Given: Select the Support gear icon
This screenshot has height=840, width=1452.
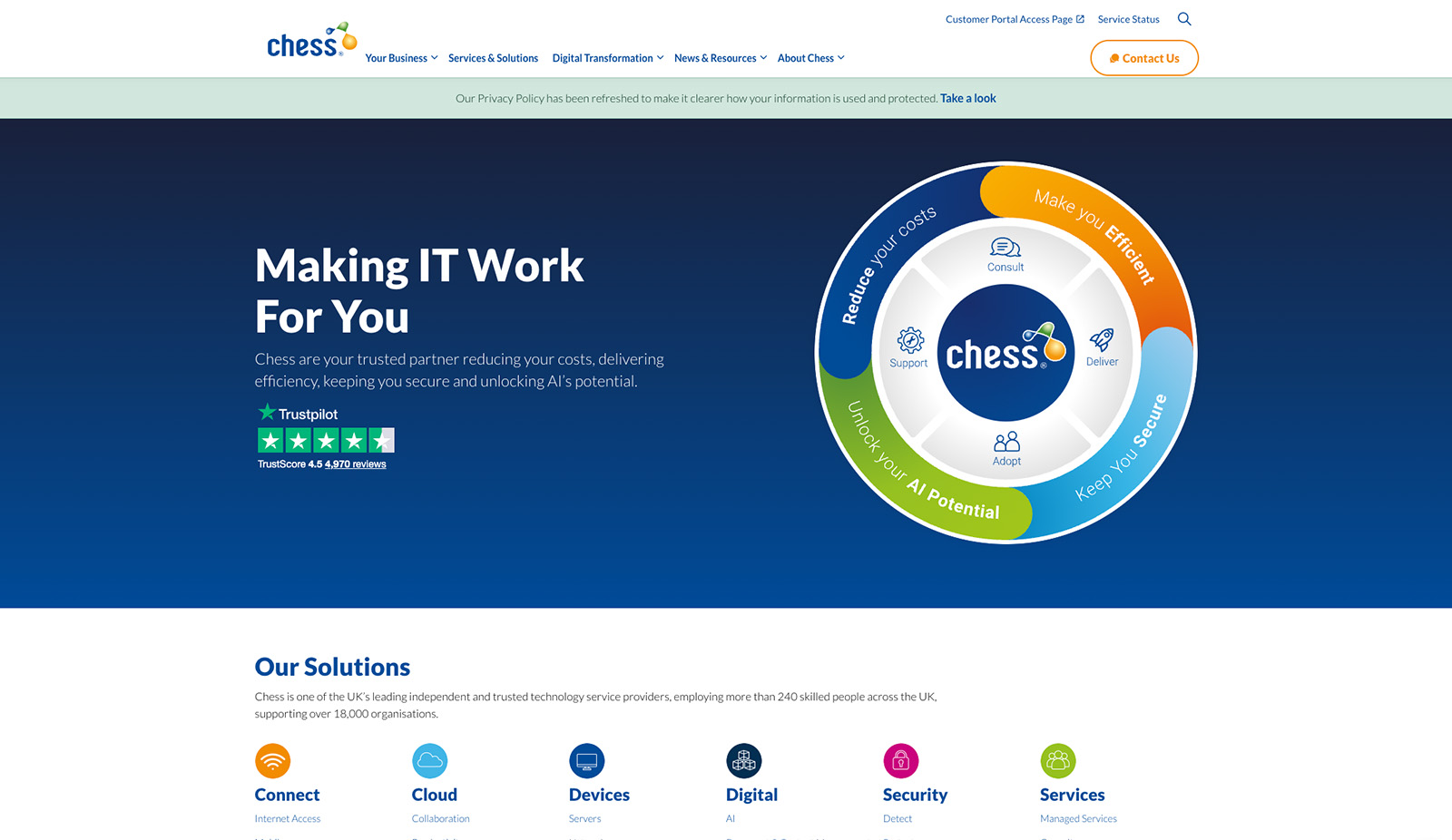Looking at the screenshot, I should pos(910,340).
